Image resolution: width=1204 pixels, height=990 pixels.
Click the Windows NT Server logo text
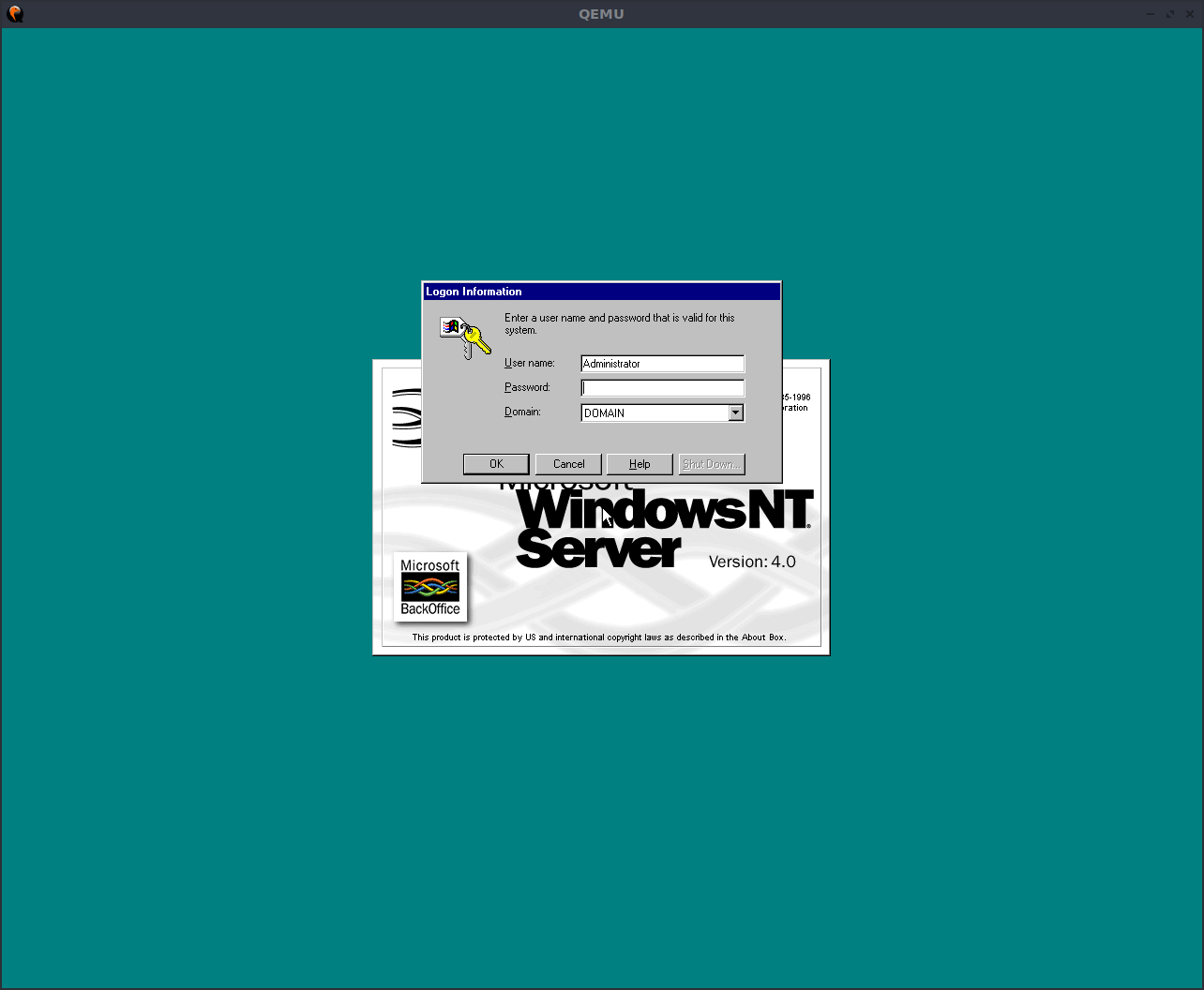pyautogui.click(x=663, y=530)
